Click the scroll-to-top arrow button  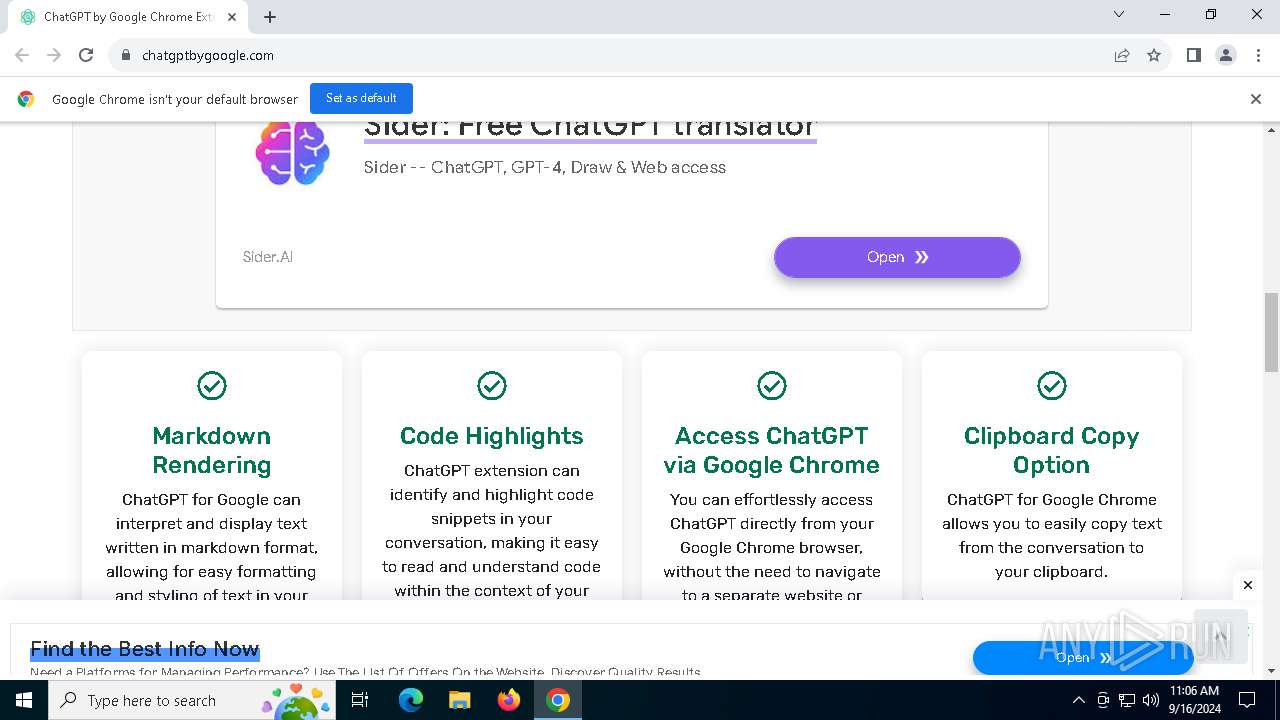click(1221, 636)
